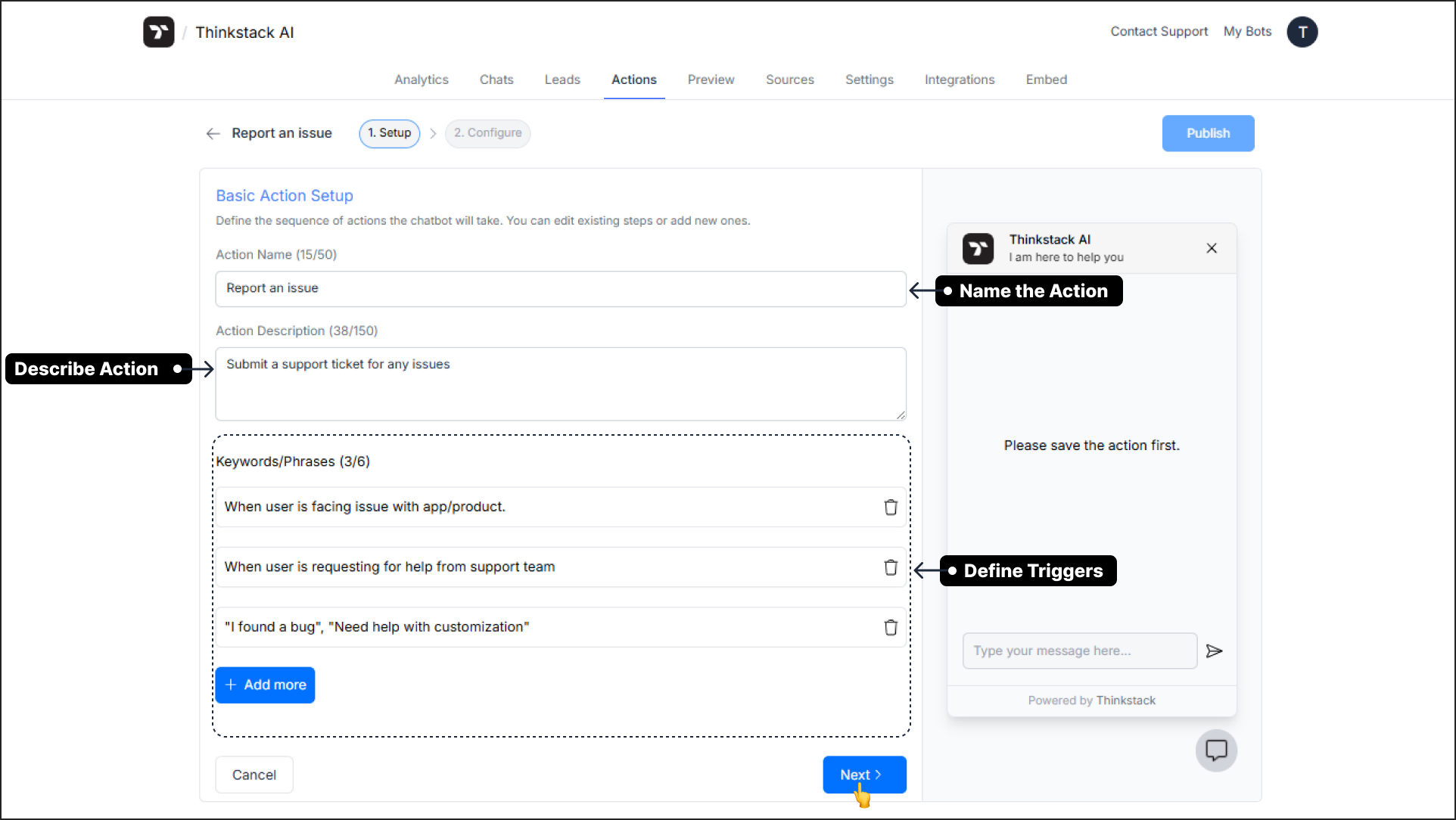This screenshot has height=820, width=1456.
Task: Focus 'Type your message here' chat input
Action: 1080,651
